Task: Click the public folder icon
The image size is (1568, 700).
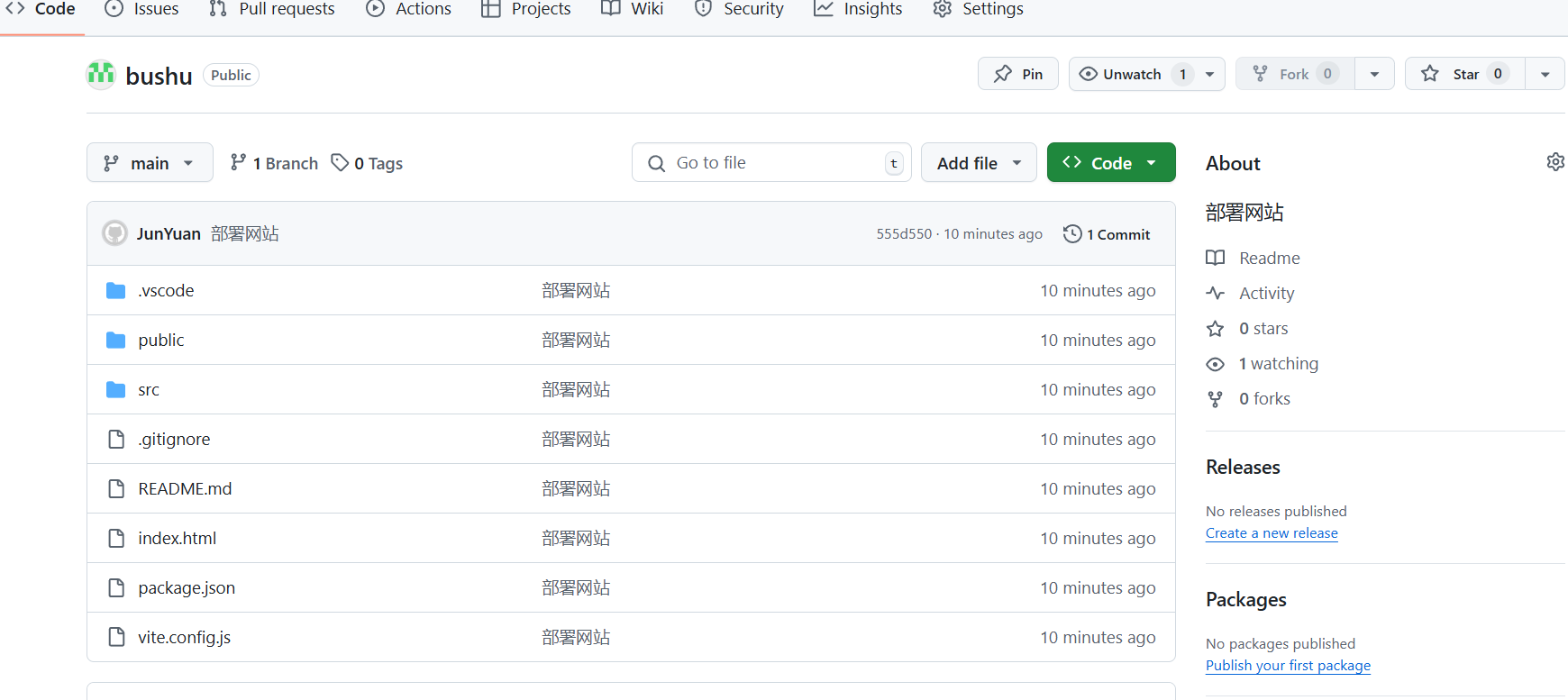Action: [115, 340]
